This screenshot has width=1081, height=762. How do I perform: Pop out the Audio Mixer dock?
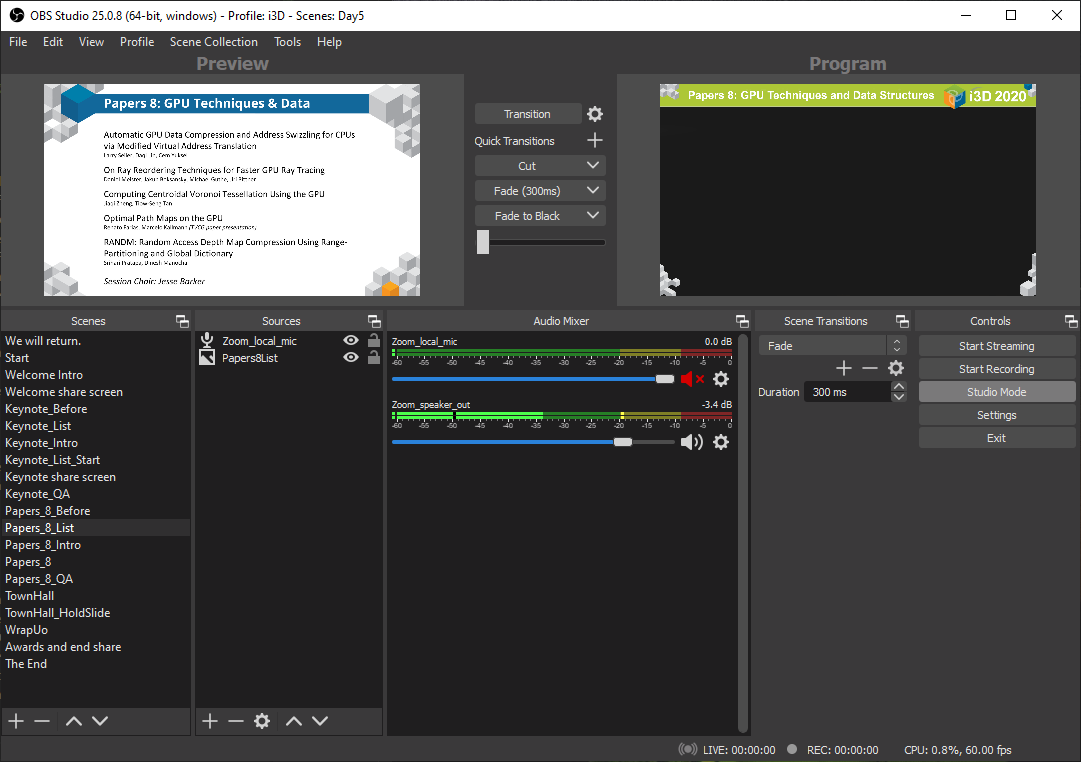coord(742,321)
